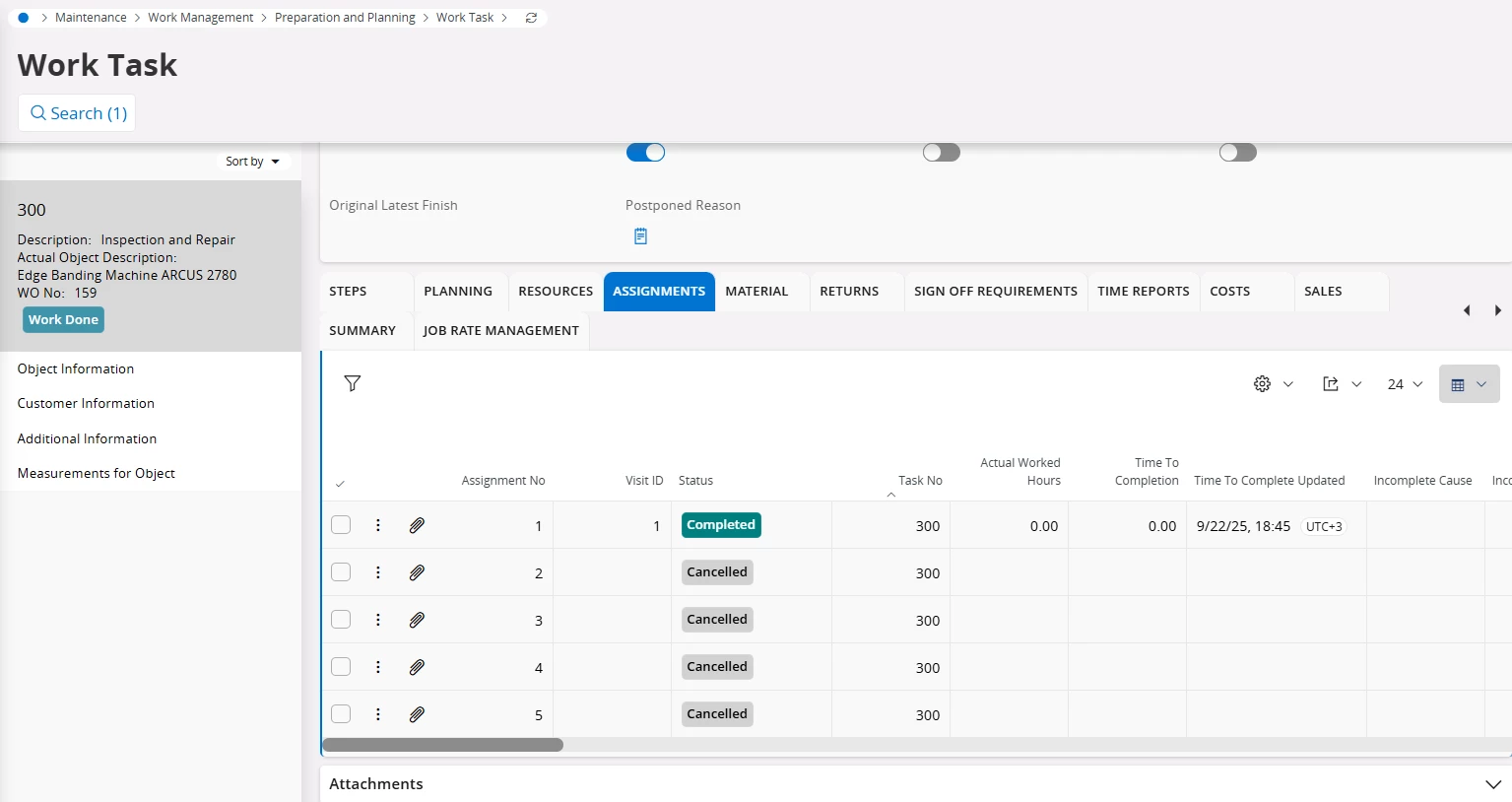This screenshot has height=802, width=1512.
Task: Select checkbox for assignment 1 row
Action: (341, 524)
